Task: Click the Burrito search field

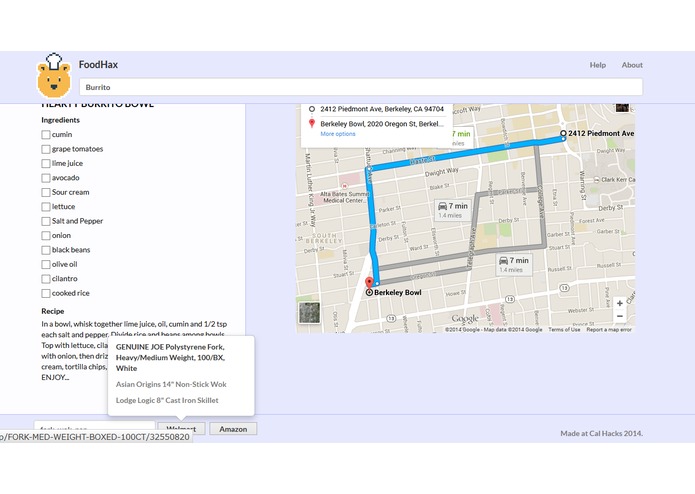Action: pyautogui.click(x=361, y=87)
